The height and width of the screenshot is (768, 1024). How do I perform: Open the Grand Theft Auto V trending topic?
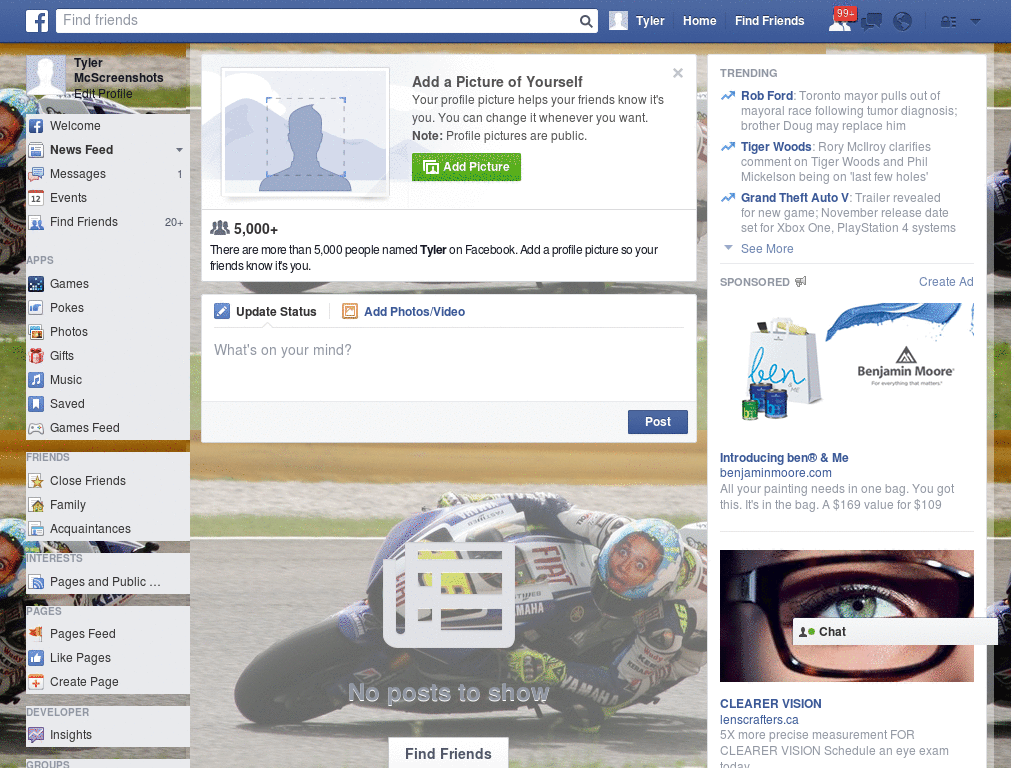coord(795,198)
